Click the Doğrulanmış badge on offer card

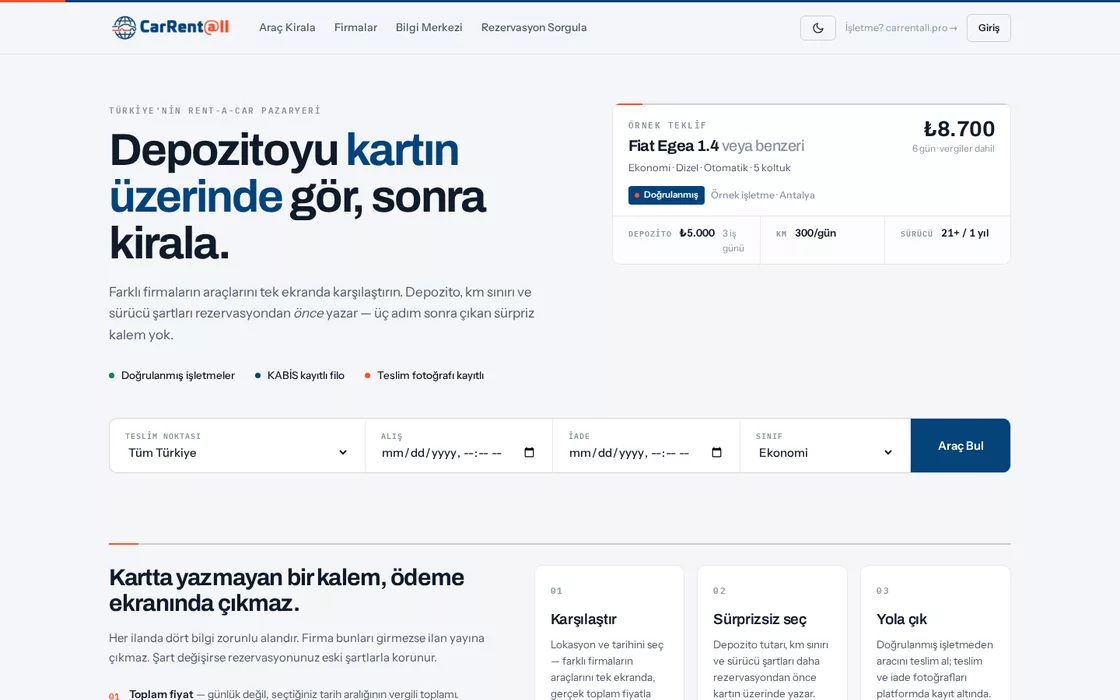pos(666,195)
